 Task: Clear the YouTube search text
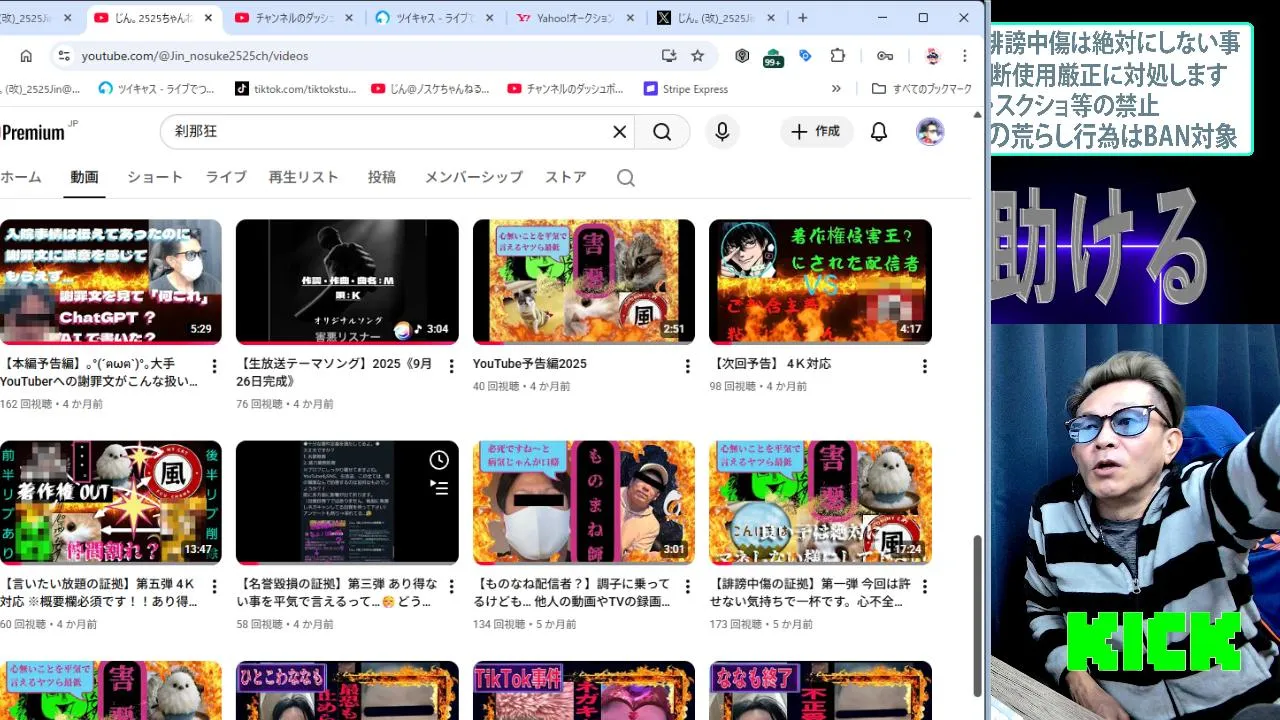pos(619,132)
